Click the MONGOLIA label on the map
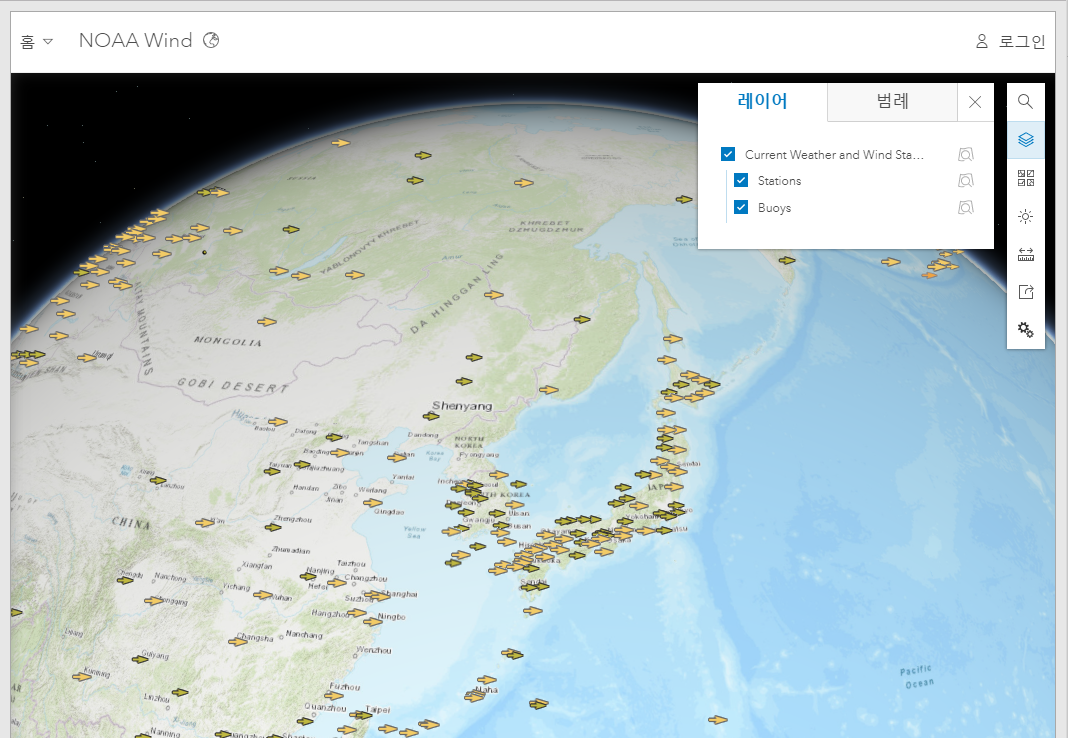This screenshot has width=1068, height=738. point(227,341)
